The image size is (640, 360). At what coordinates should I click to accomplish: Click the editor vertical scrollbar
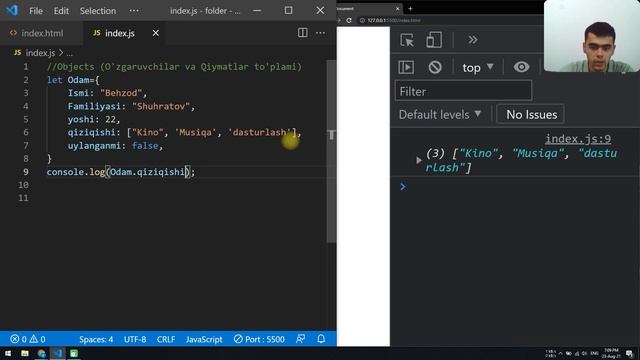(331, 151)
